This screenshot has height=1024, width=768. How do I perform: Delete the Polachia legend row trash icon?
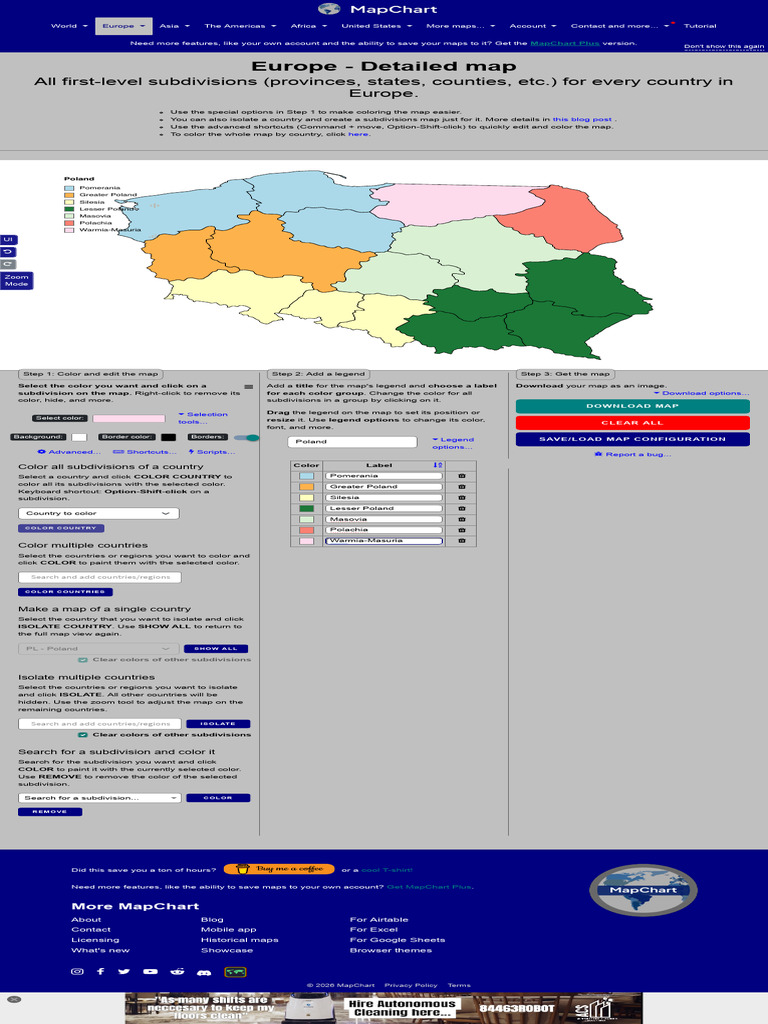tap(462, 530)
